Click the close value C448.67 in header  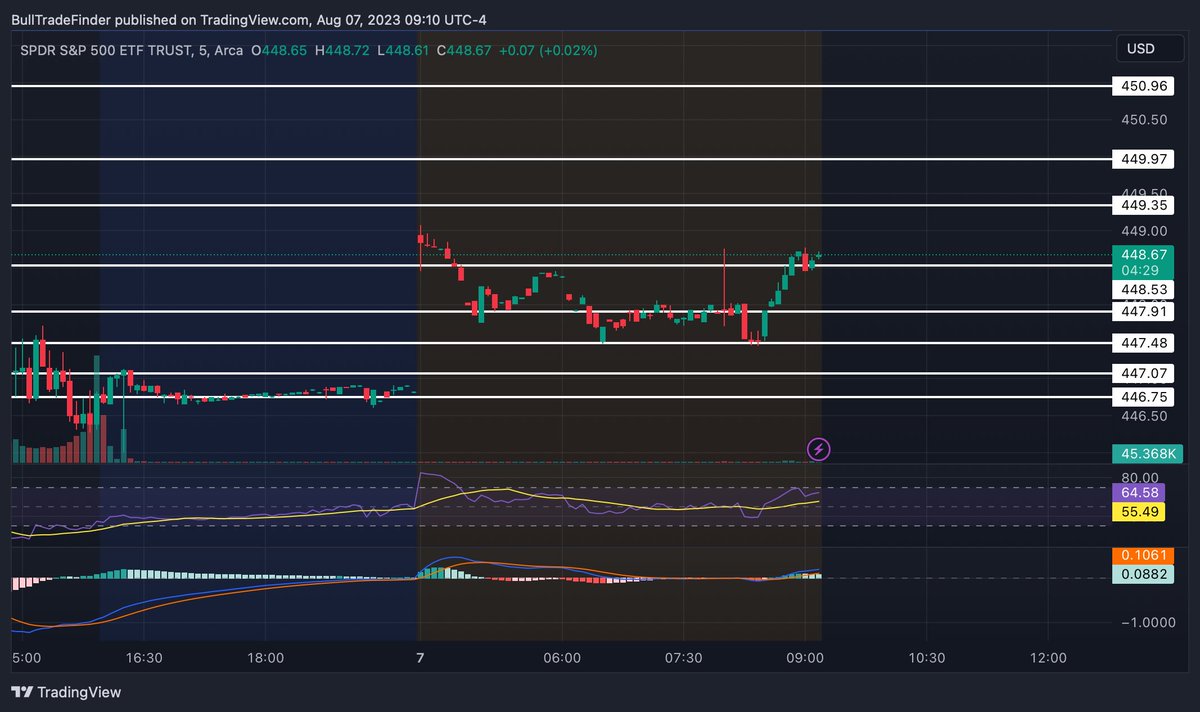(x=464, y=49)
